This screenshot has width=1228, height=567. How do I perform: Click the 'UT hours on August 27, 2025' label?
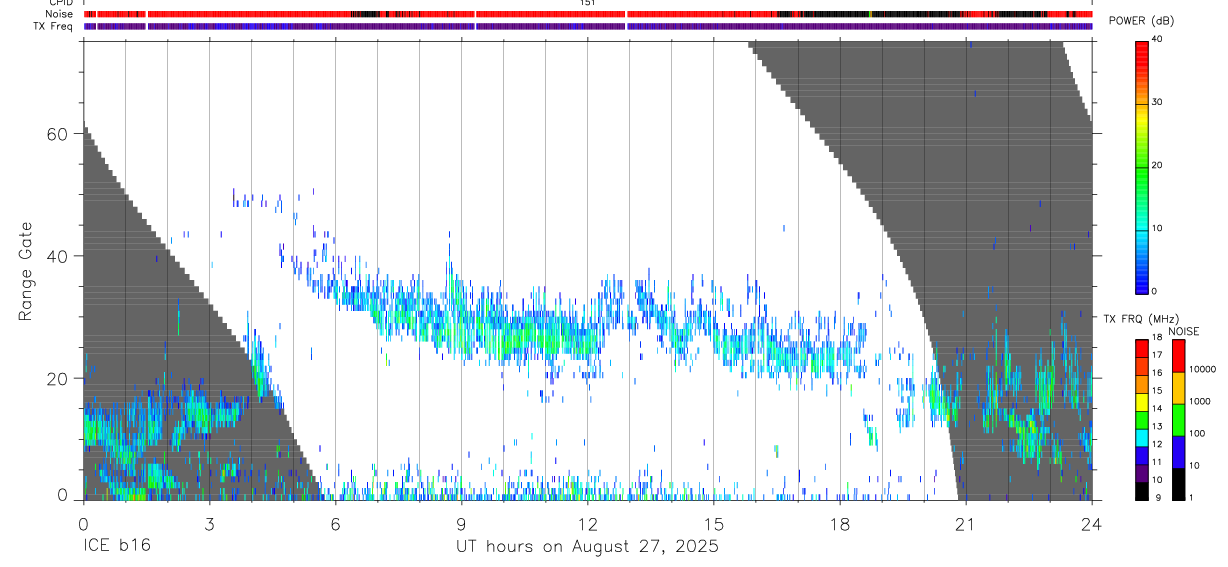click(x=587, y=547)
